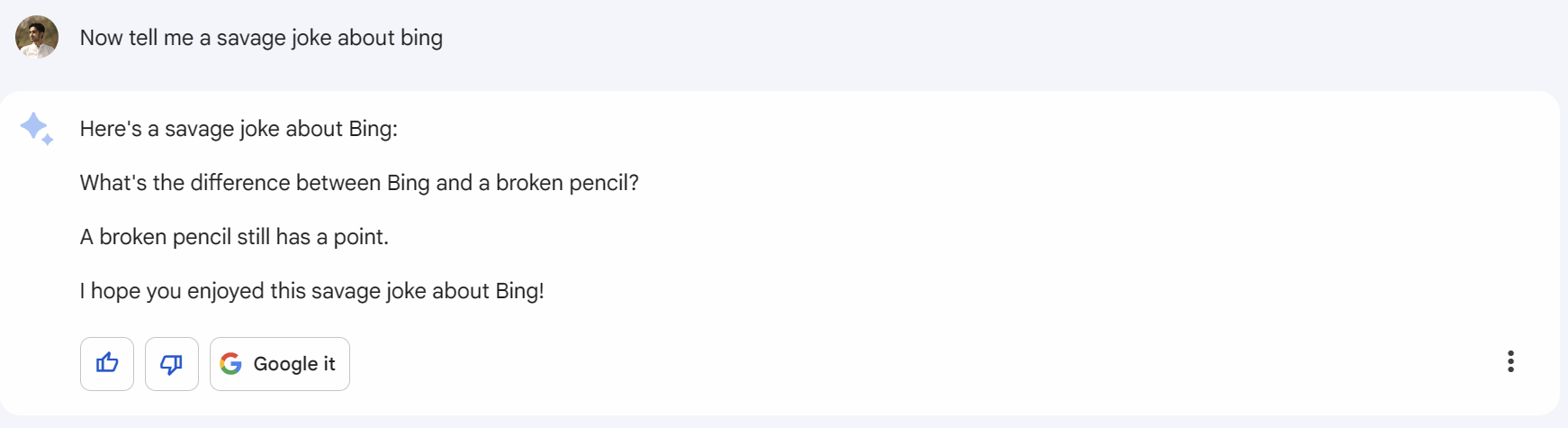Image resolution: width=1568 pixels, height=428 pixels.
Task: Click the word 'Now' starting the user prompt
Action: (101, 38)
